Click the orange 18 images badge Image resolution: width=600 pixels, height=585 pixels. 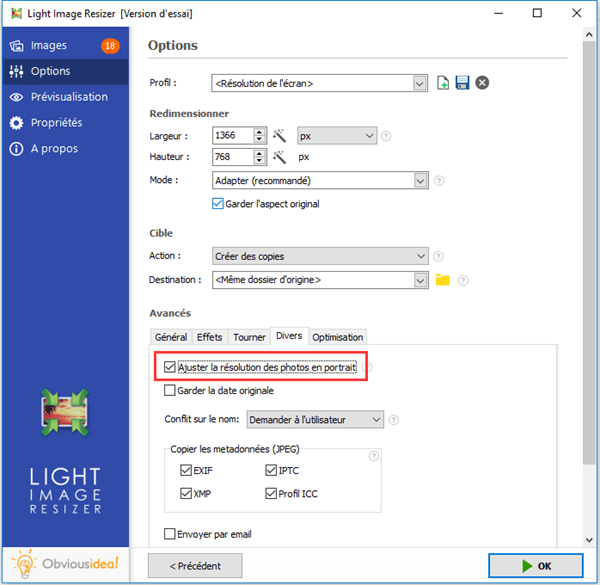click(110, 46)
